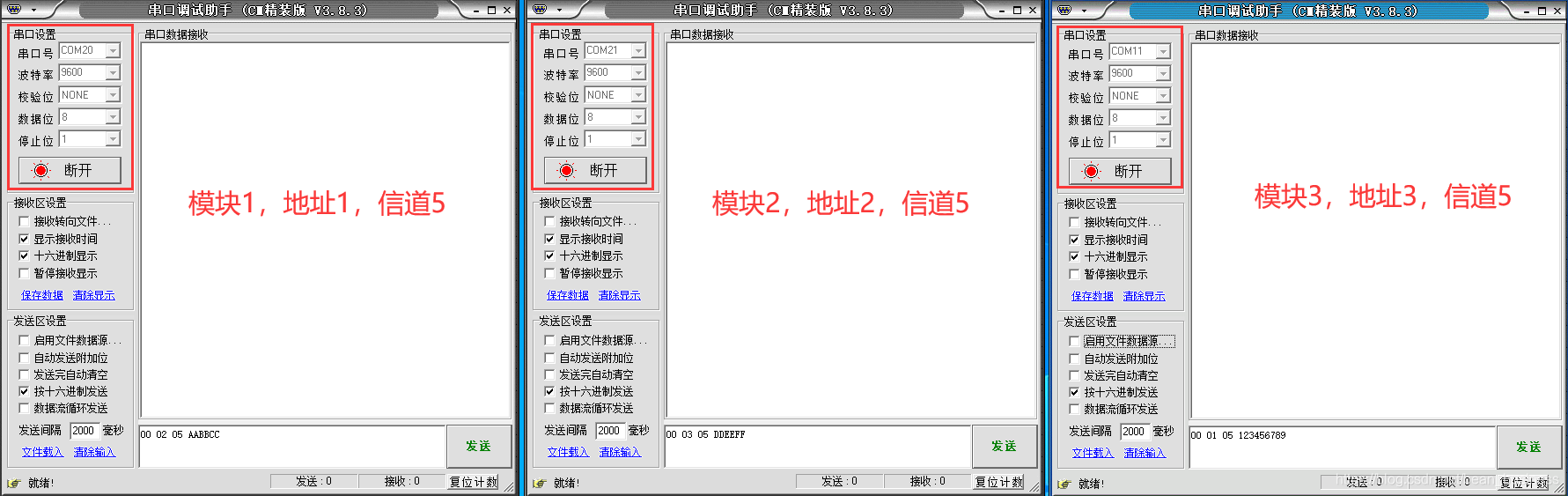Click the receive area of COM21 window

(x=851, y=230)
